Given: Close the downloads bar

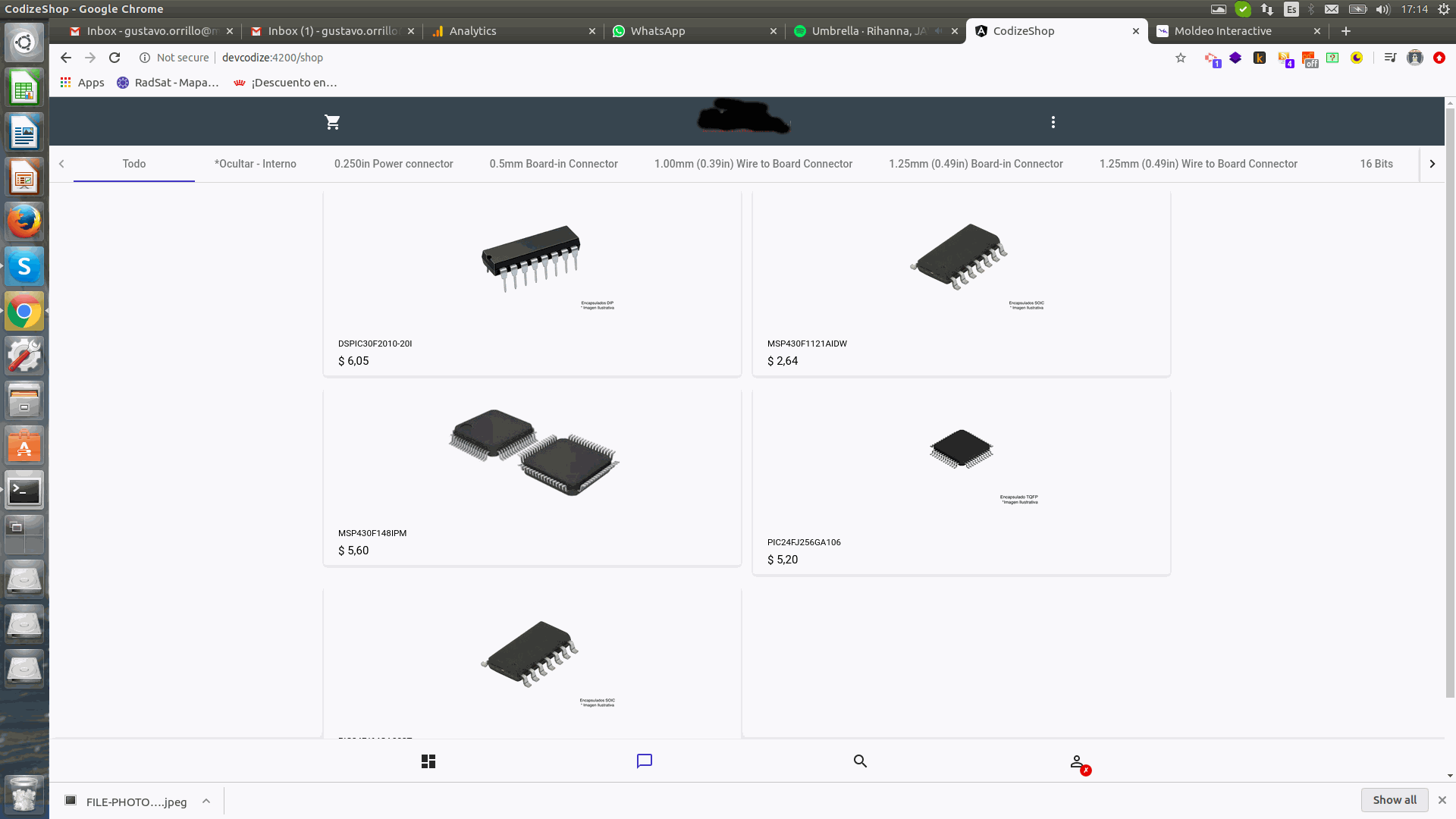Looking at the screenshot, I should pyautogui.click(x=1442, y=800).
